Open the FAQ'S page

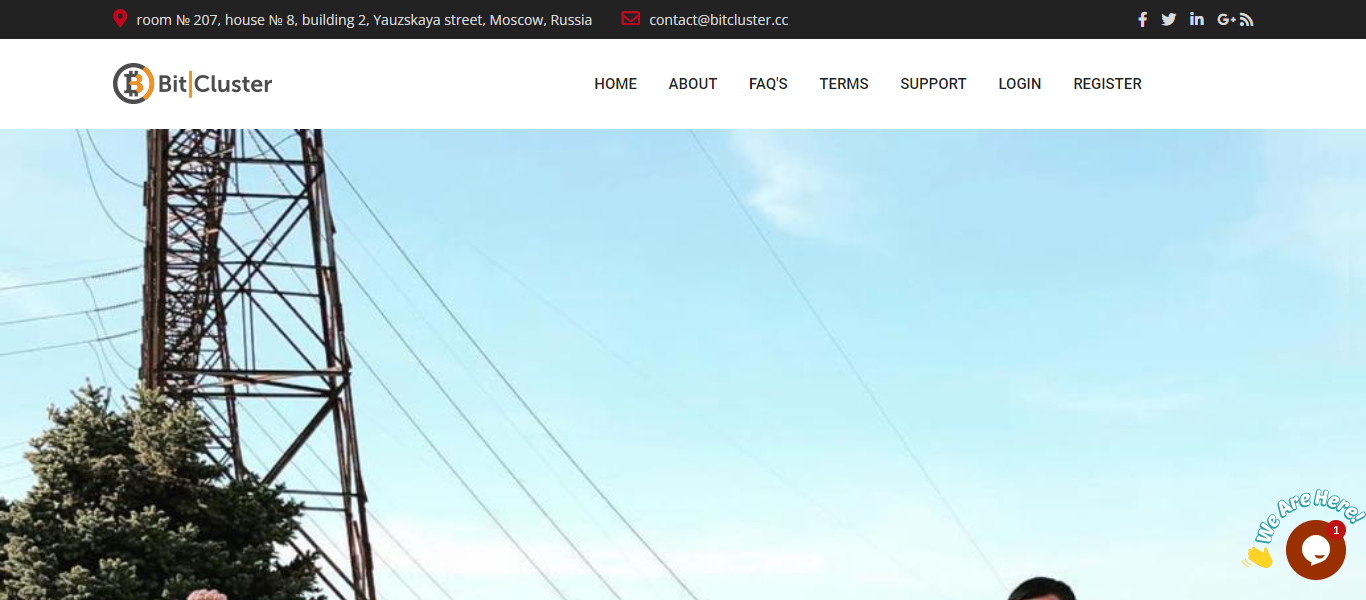(x=768, y=84)
